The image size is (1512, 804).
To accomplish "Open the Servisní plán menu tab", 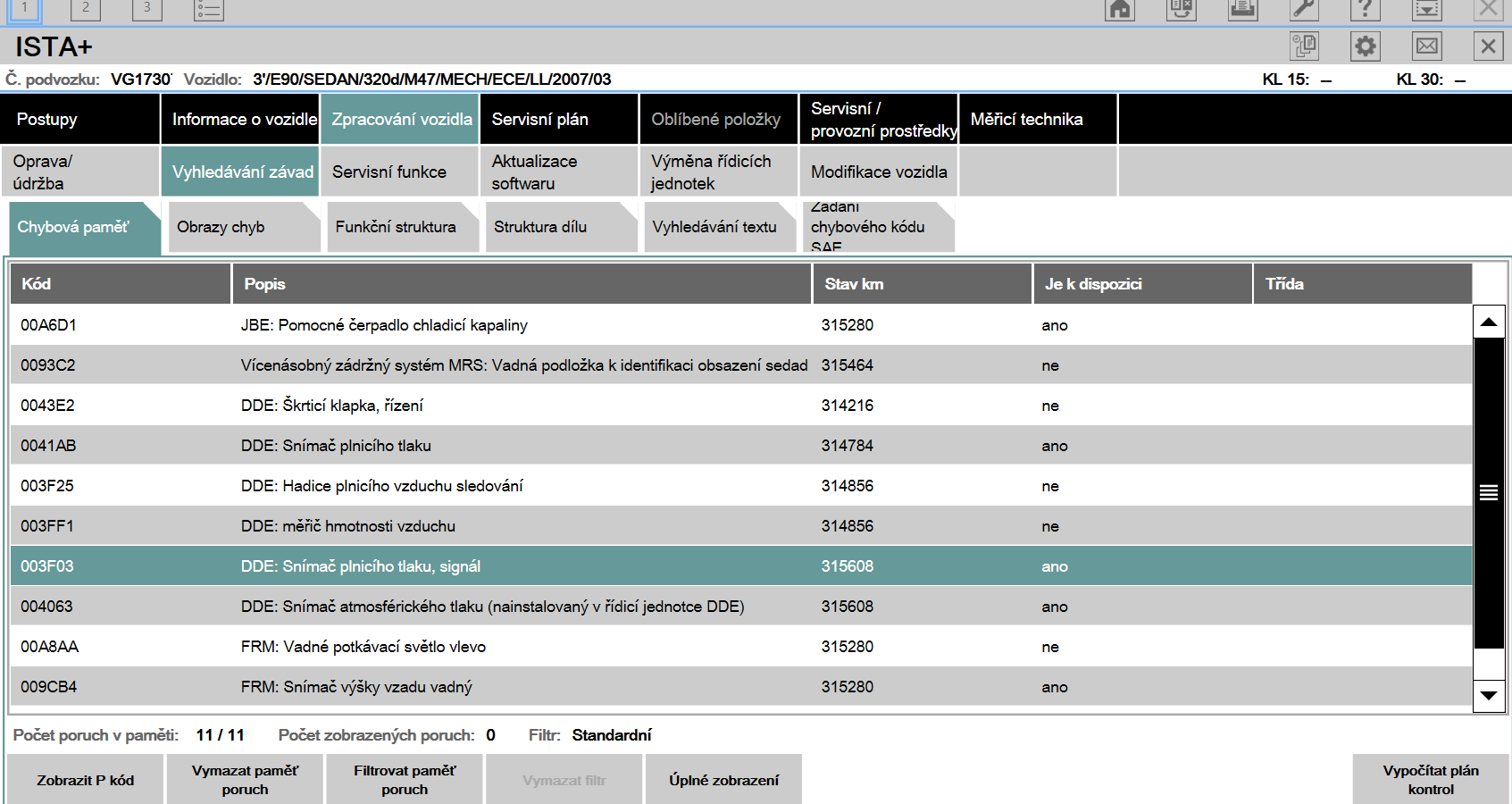I will [559, 120].
